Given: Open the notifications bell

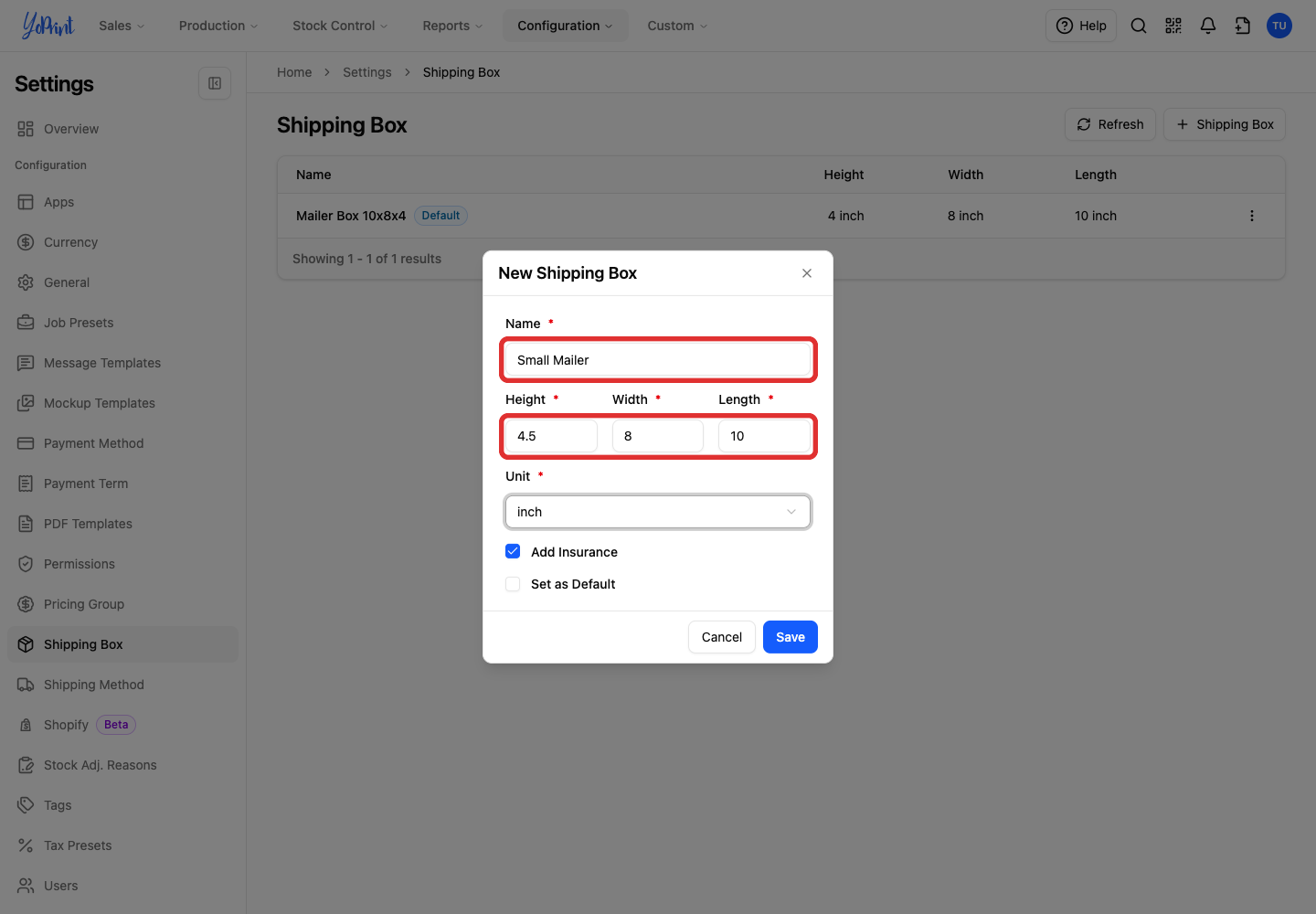Looking at the screenshot, I should (1208, 26).
